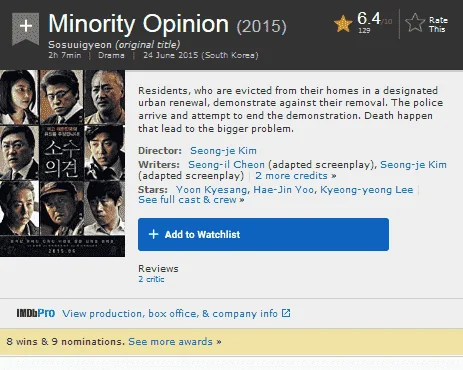Click the external link icon after company info

coord(286,313)
